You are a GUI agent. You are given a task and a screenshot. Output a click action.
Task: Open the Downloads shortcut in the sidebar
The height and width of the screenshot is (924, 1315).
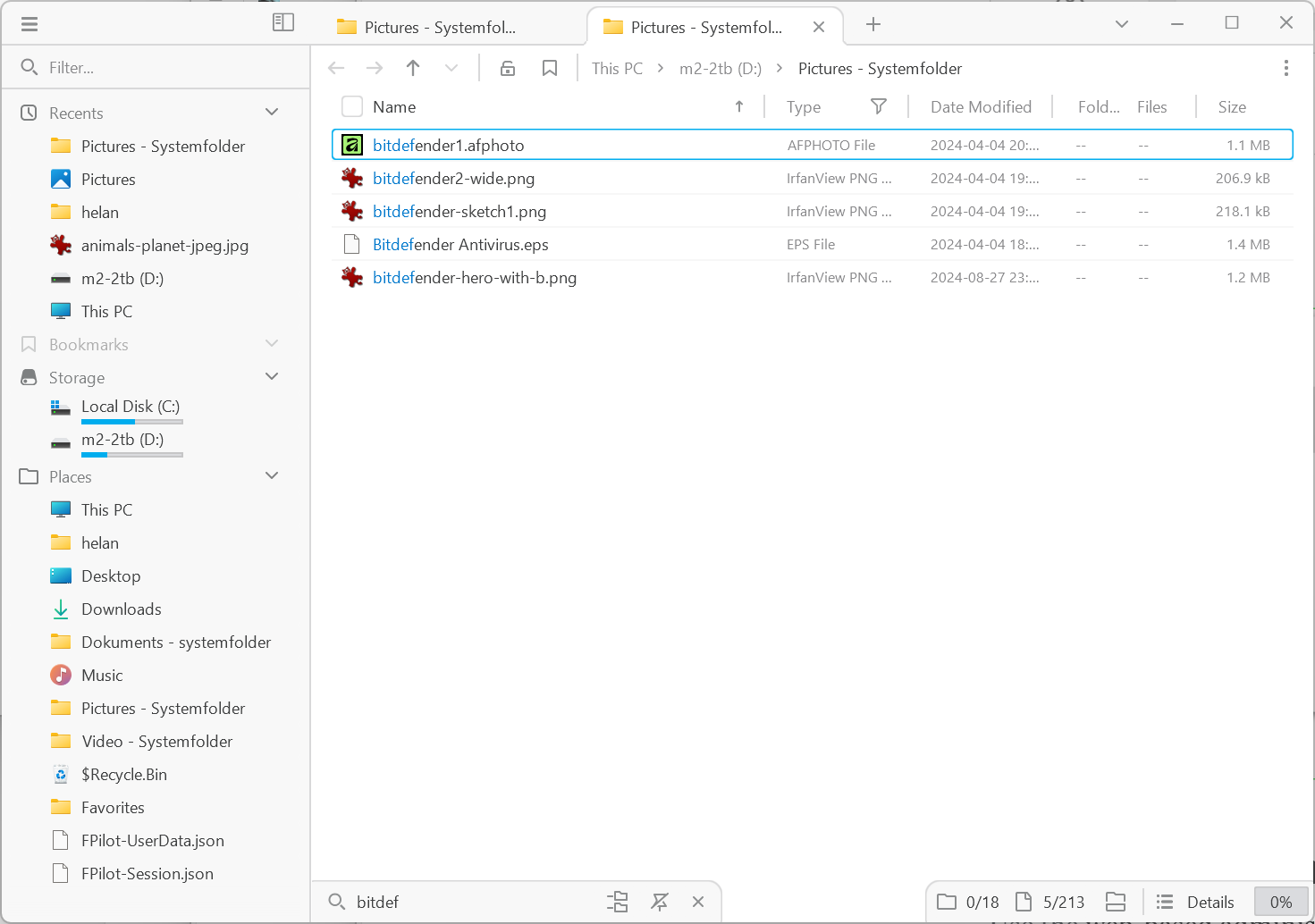coord(120,609)
